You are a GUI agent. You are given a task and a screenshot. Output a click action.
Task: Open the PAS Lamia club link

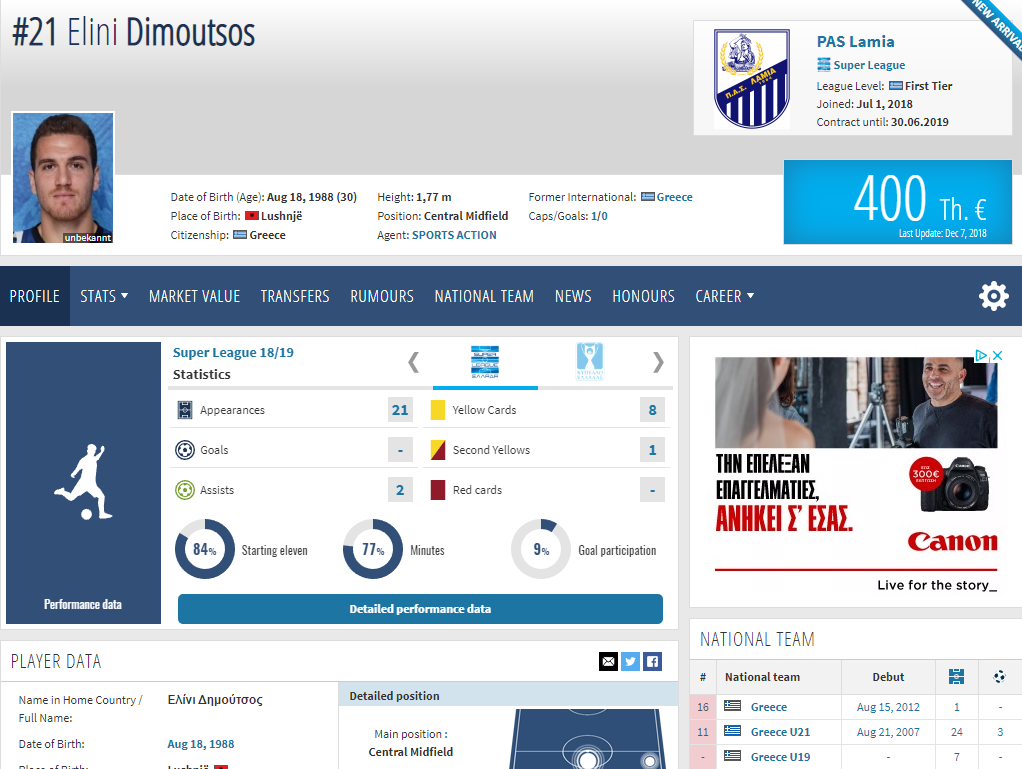pos(855,42)
